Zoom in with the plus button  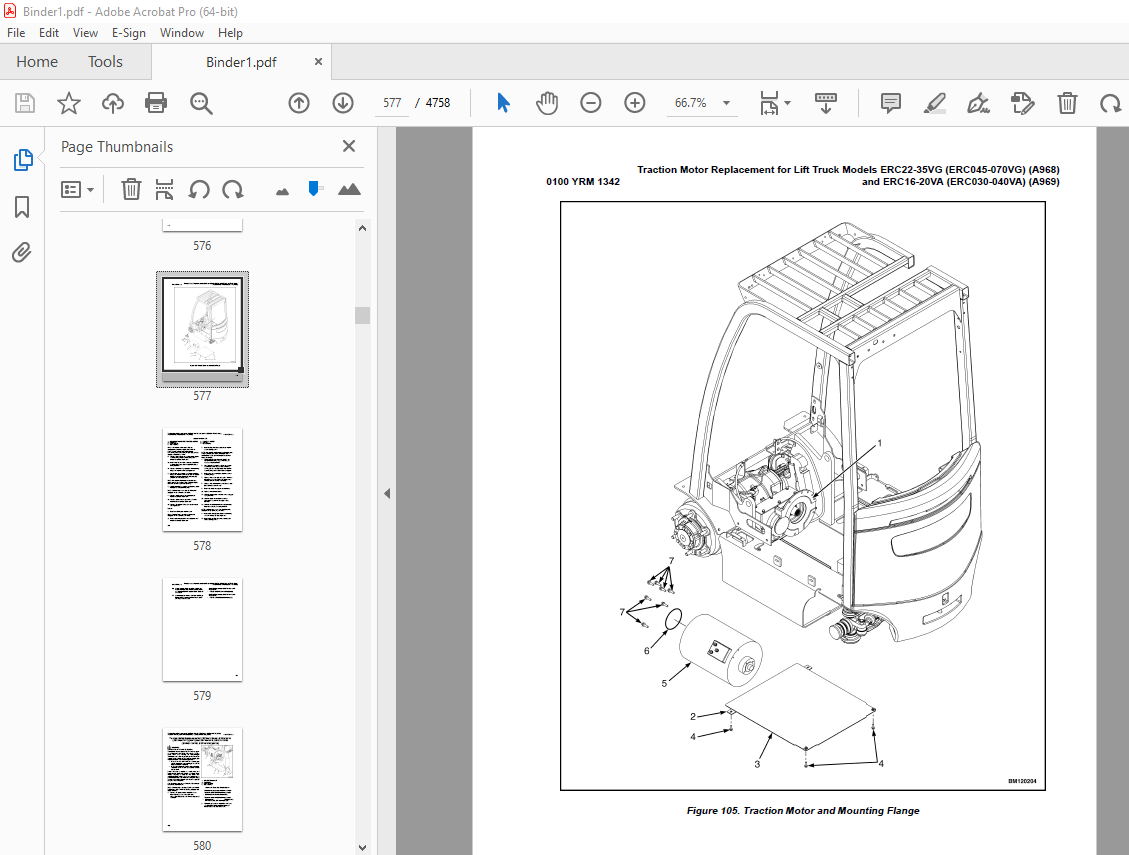coord(634,103)
